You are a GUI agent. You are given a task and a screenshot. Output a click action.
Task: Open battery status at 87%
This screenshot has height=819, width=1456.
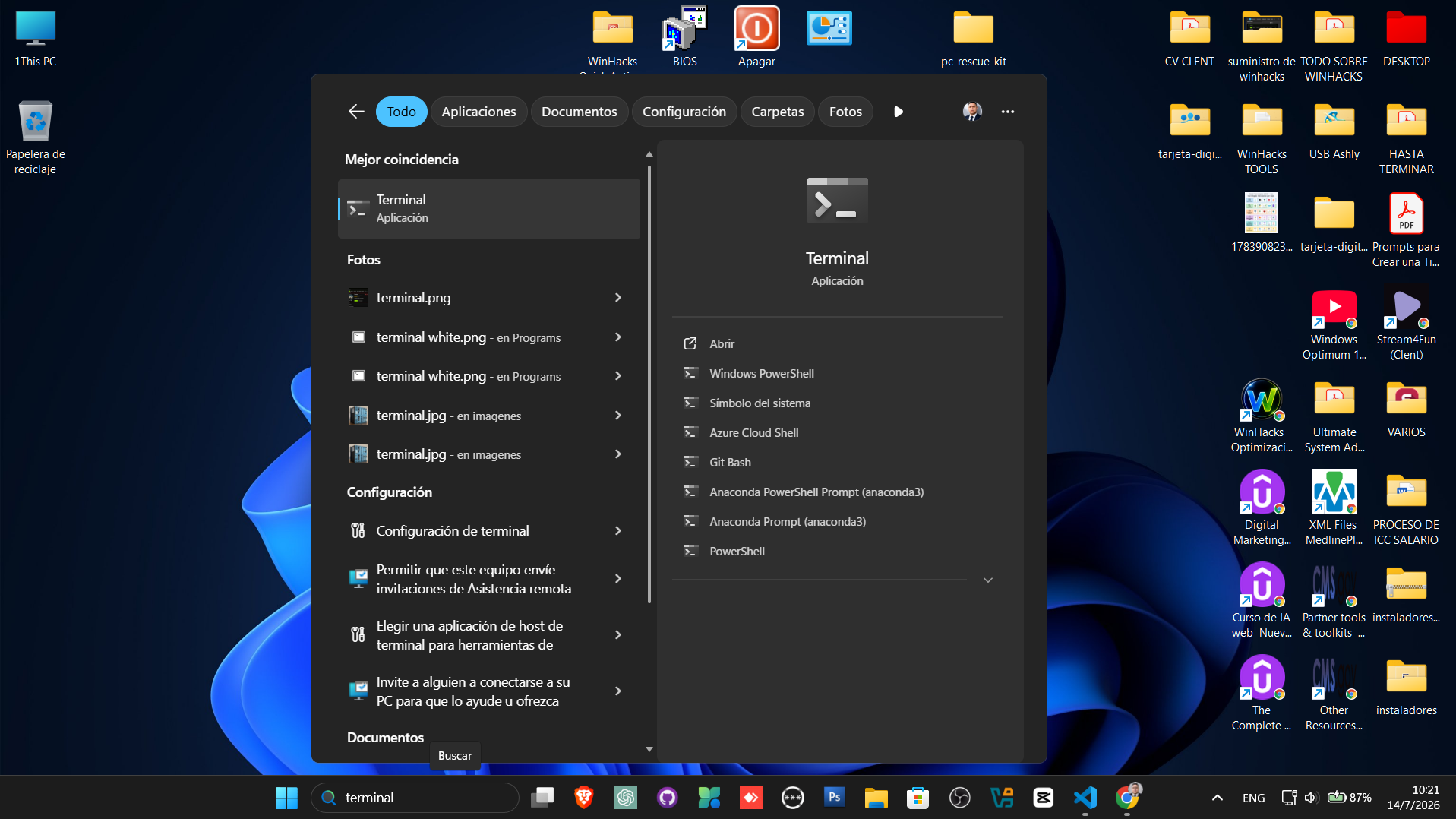1350,798
